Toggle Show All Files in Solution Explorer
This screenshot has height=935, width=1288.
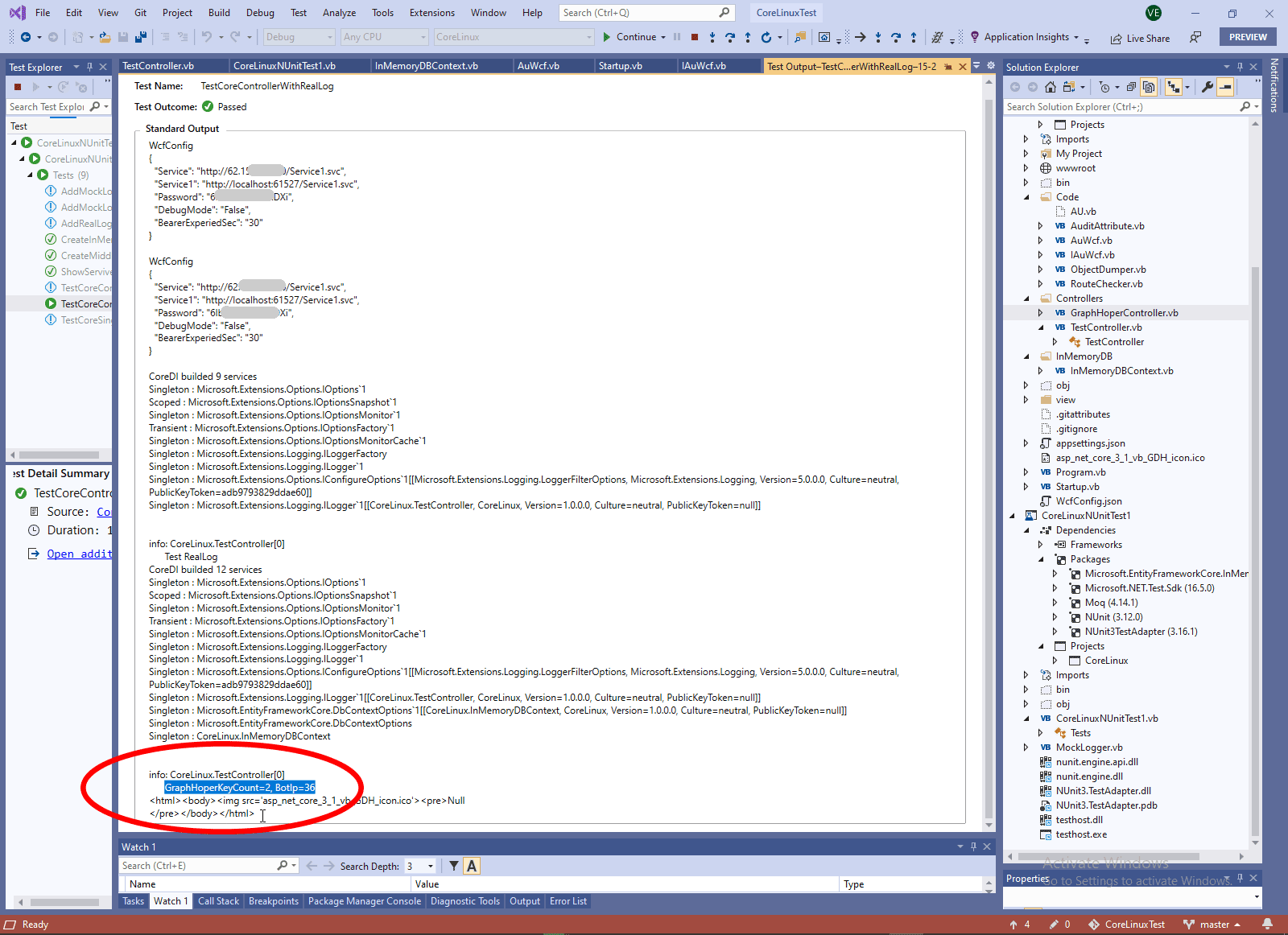pos(1149,87)
